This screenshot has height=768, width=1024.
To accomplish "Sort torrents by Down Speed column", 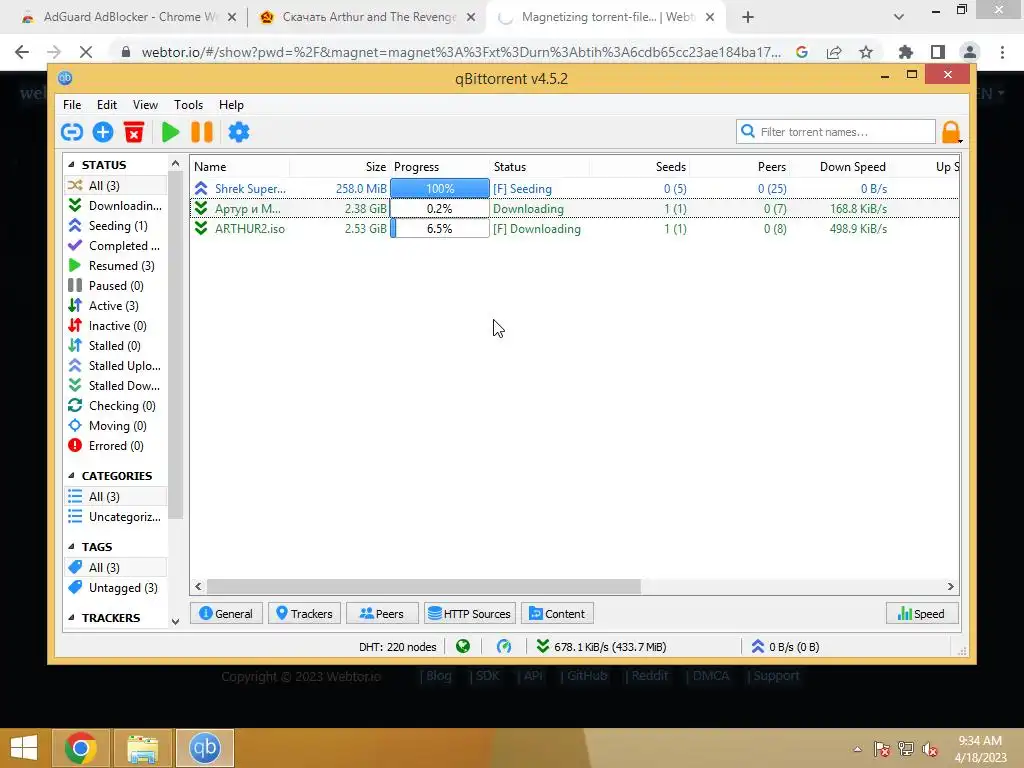I will pyautogui.click(x=840, y=167).
